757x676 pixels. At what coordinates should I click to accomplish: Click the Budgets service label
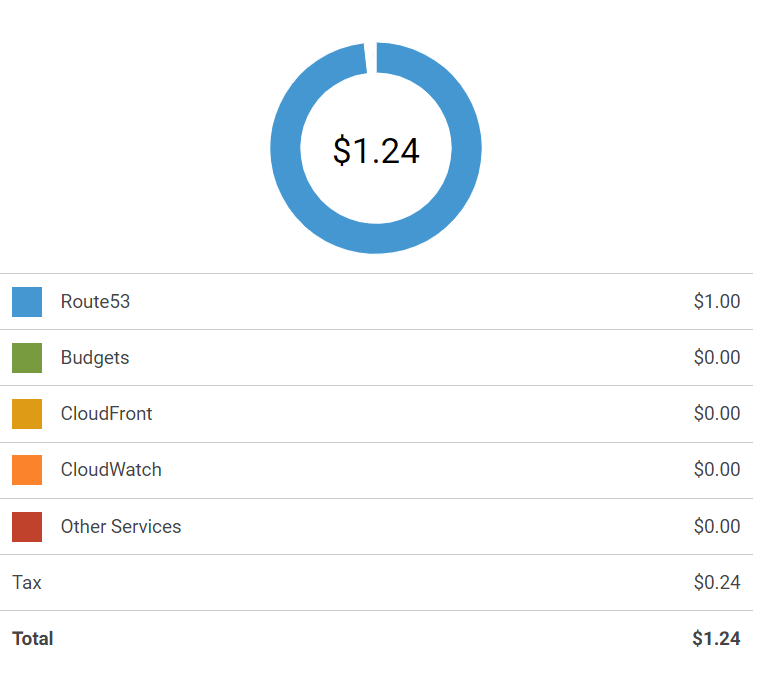95,358
